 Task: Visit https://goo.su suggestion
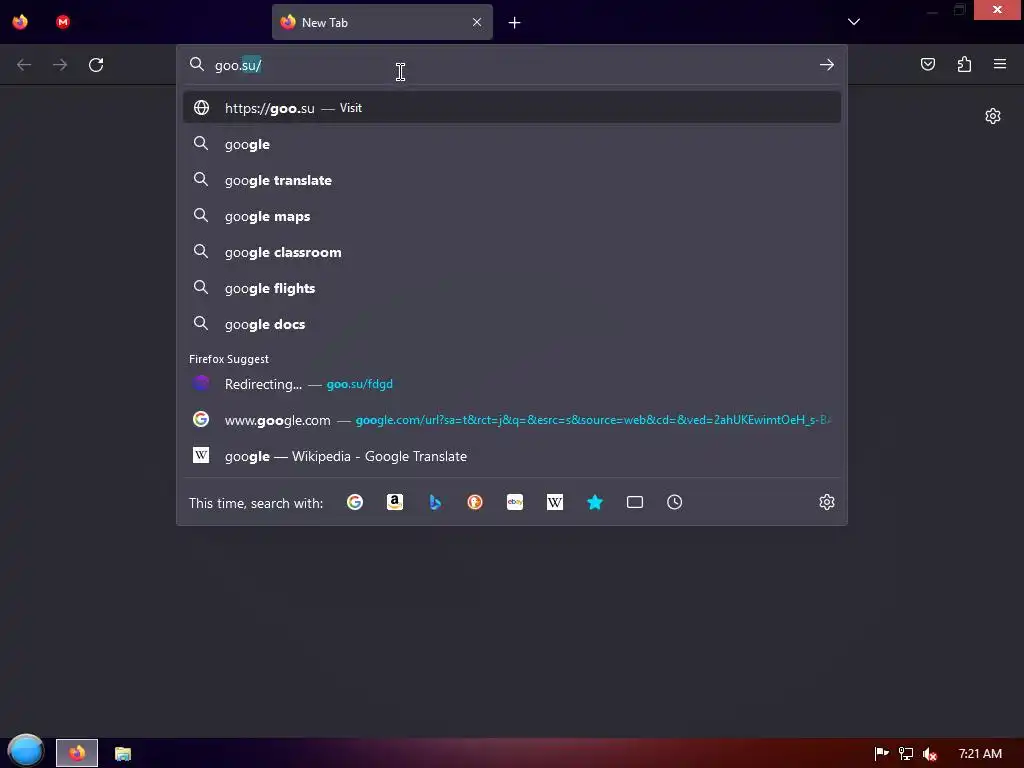(x=512, y=108)
